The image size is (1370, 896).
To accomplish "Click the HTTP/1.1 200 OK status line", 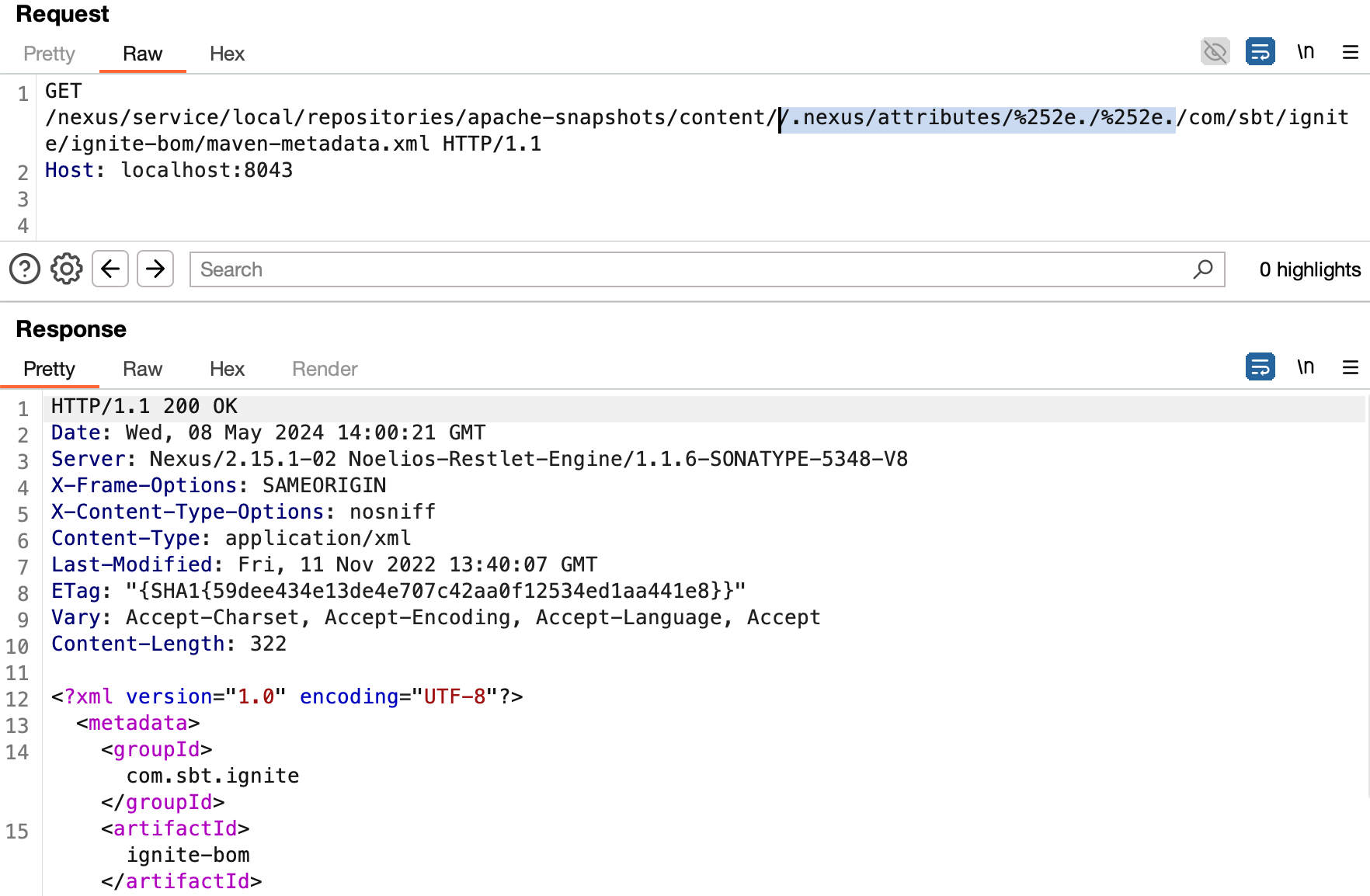I will [144, 406].
